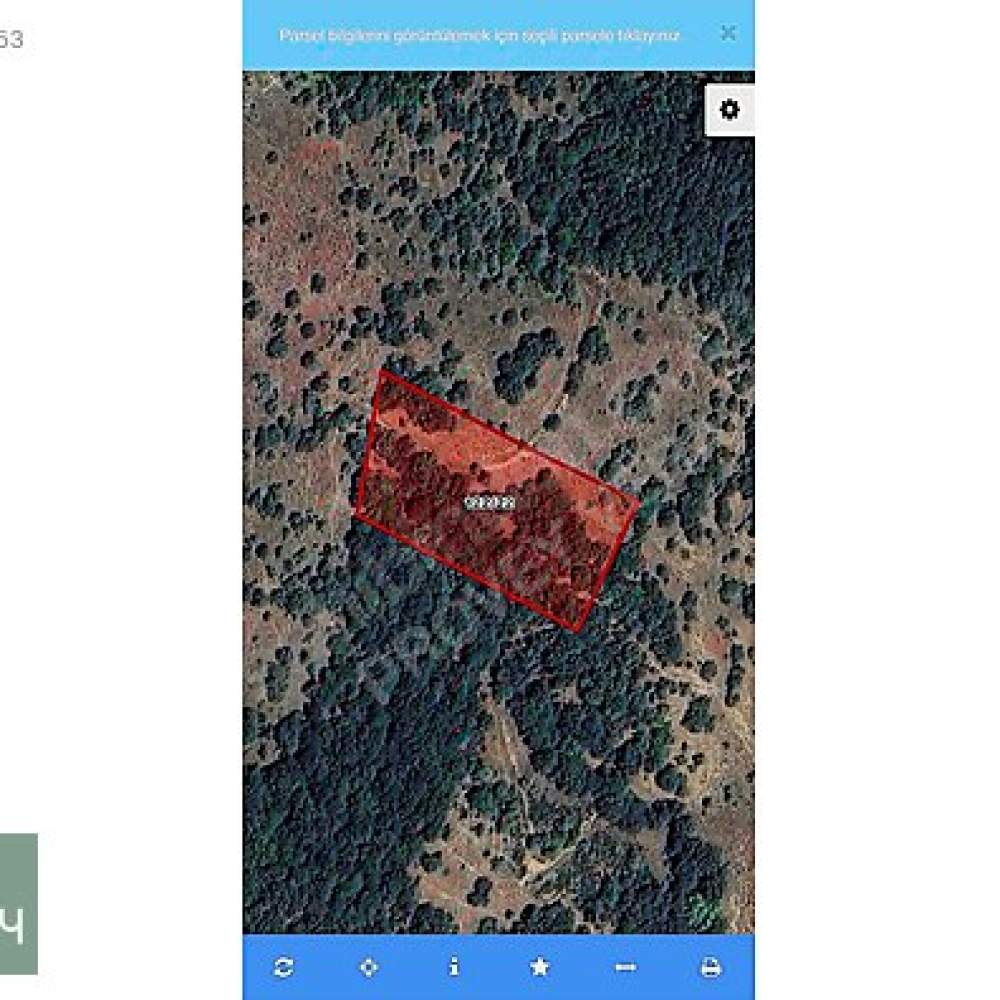
Task: Click the parcel info banner message text
Action: [480, 36]
